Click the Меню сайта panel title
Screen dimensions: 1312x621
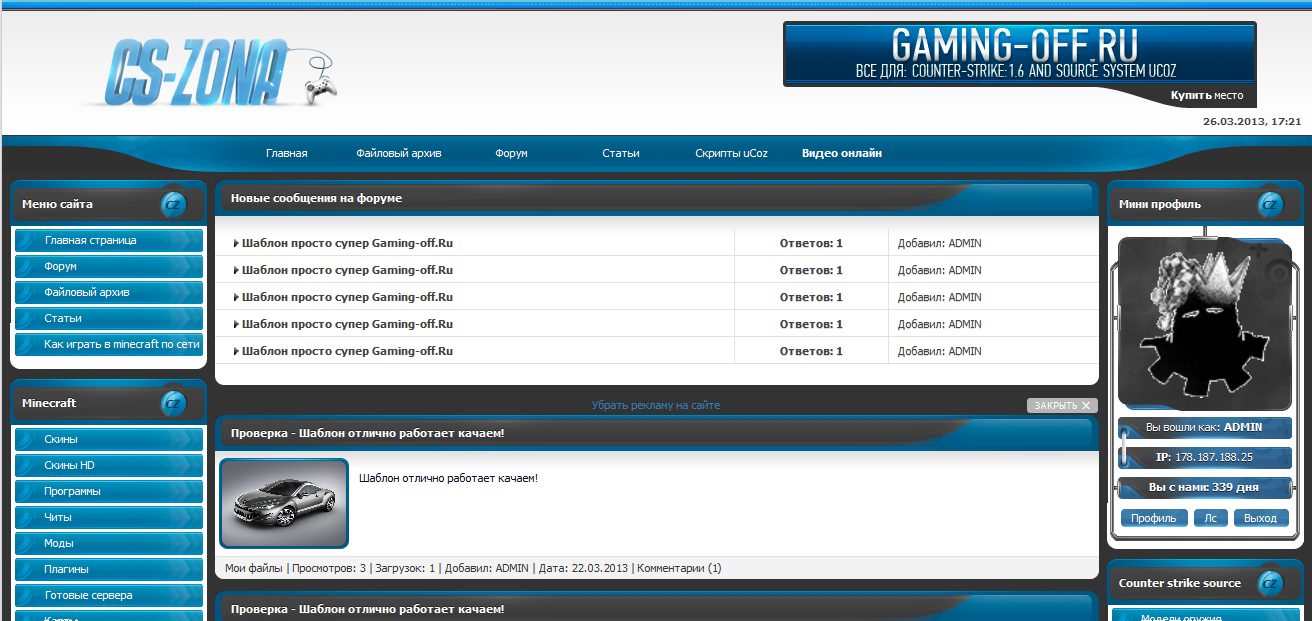(57, 204)
